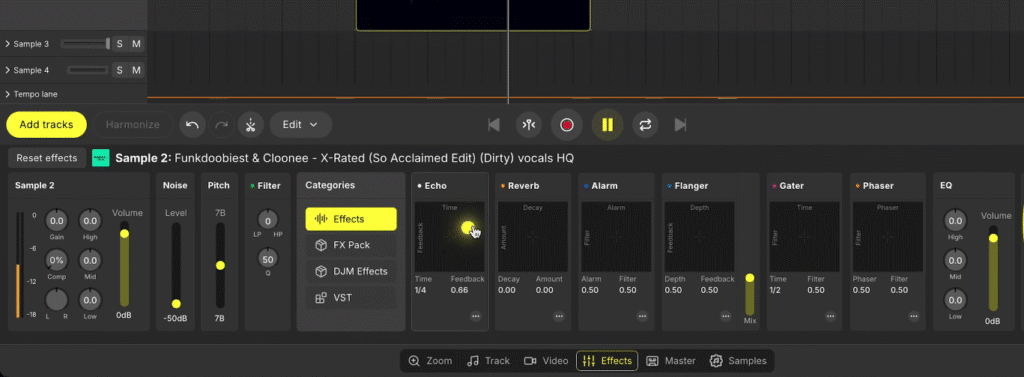Viewport: 1024px width, 377px height.
Task: Toggle the Filter power indicator
Action: click(x=252, y=186)
